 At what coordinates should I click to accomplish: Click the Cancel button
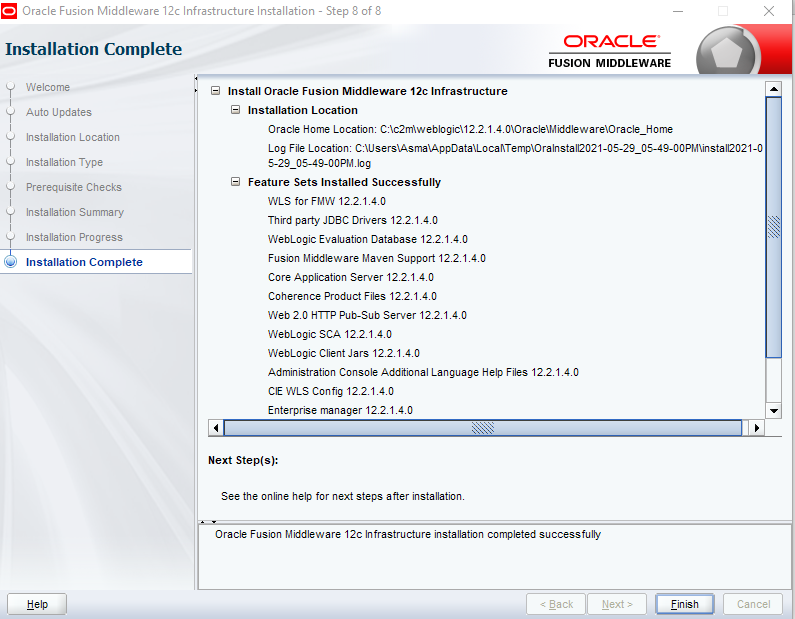point(753,604)
